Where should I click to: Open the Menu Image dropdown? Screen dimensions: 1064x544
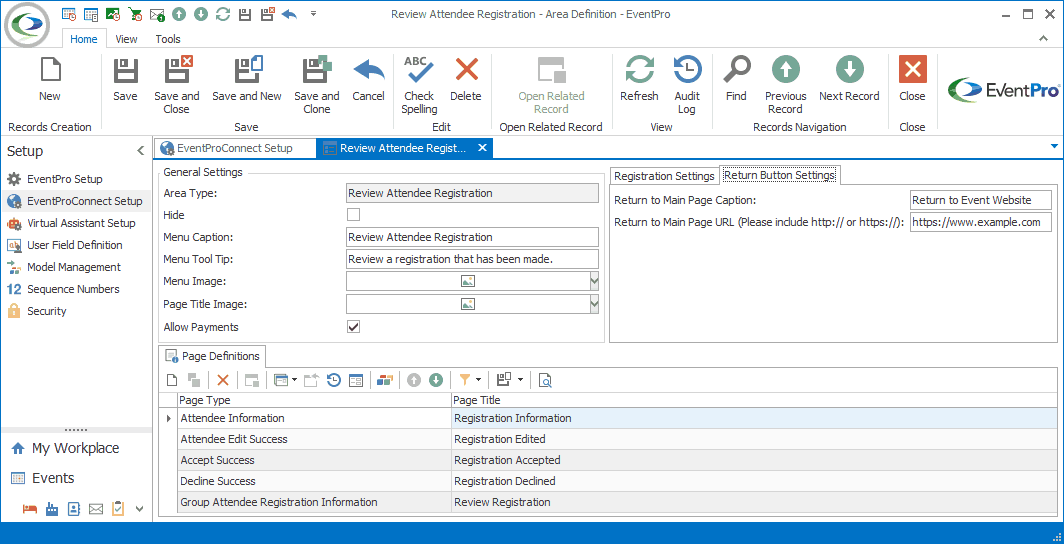[x=594, y=281]
